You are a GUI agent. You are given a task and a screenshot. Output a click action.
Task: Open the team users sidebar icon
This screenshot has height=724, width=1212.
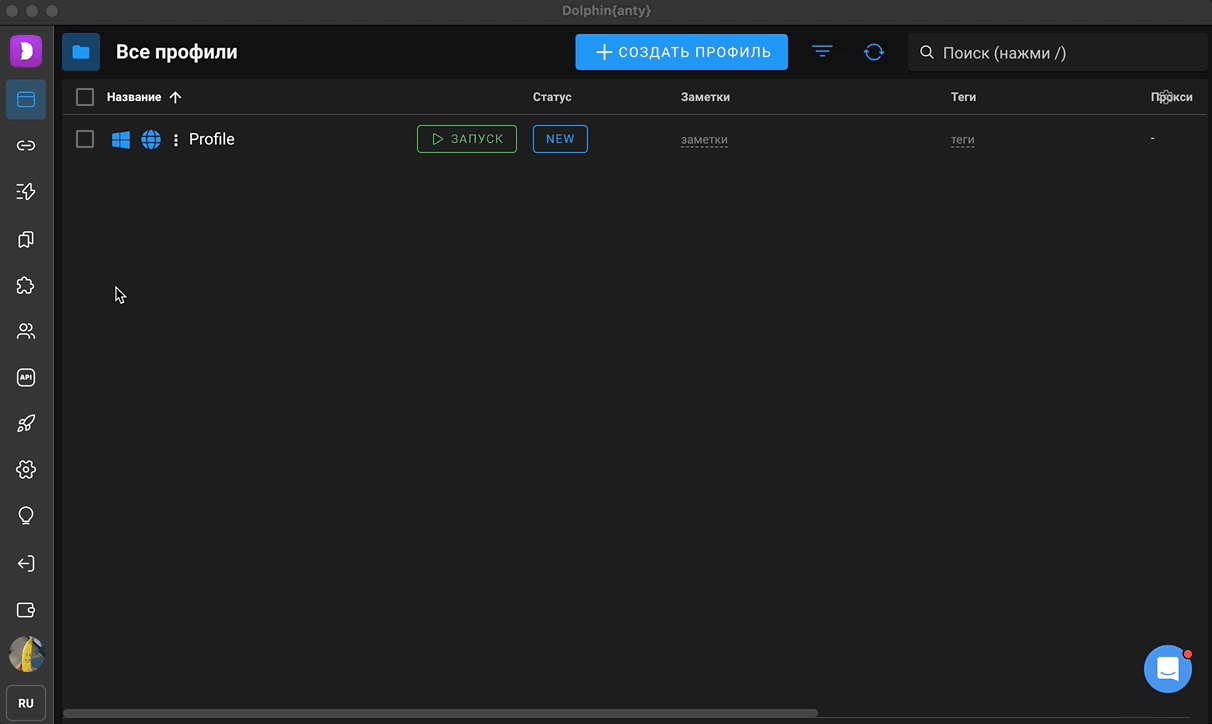pyautogui.click(x=26, y=331)
